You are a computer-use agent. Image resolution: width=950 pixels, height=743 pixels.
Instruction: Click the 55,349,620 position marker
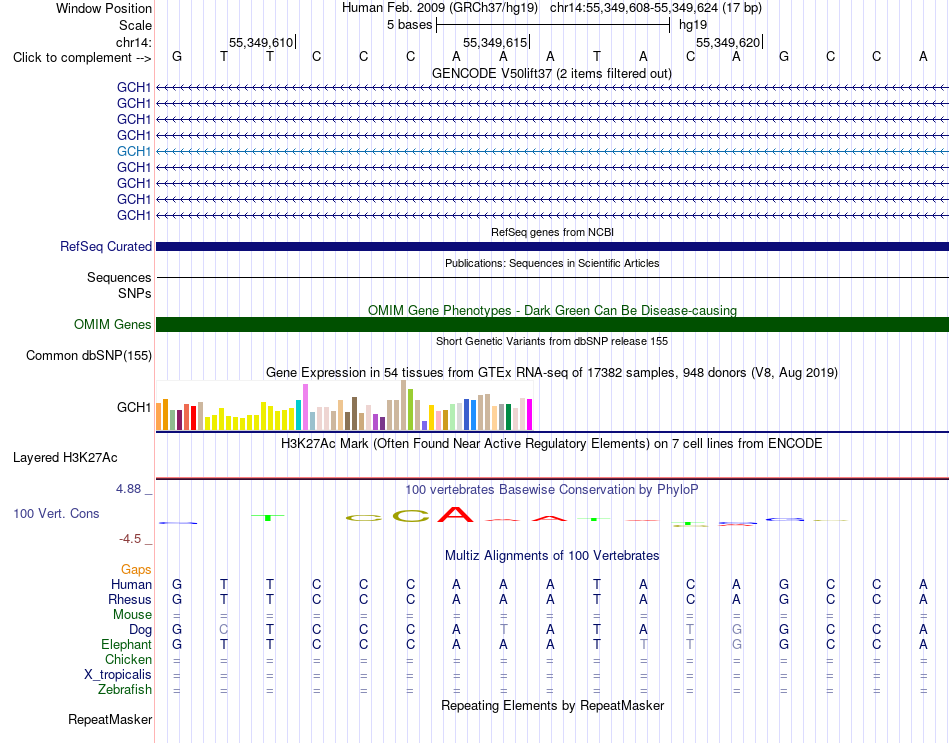728,42
